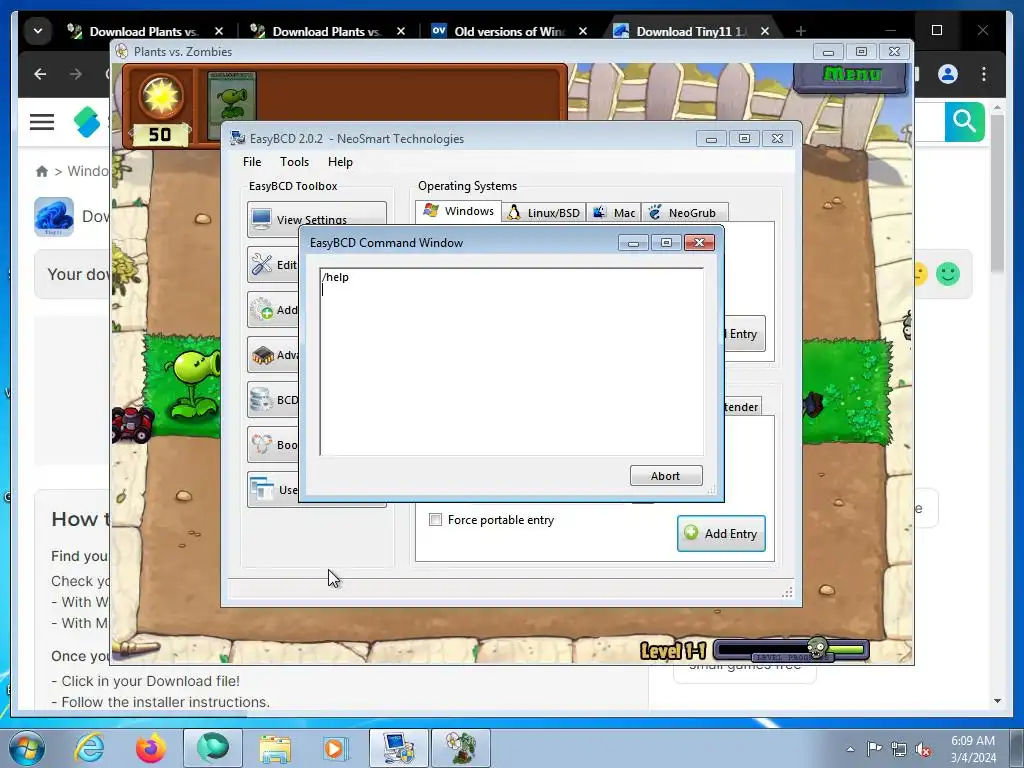Maximize the EasyBCD Command Window
Image resolution: width=1024 pixels, height=768 pixels.
(x=666, y=243)
